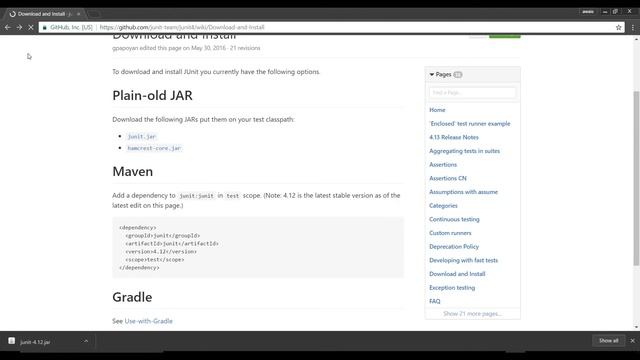The height and width of the screenshot is (360, 640).
Task: Open Assumptions with assume page
Action: [463, 192]
